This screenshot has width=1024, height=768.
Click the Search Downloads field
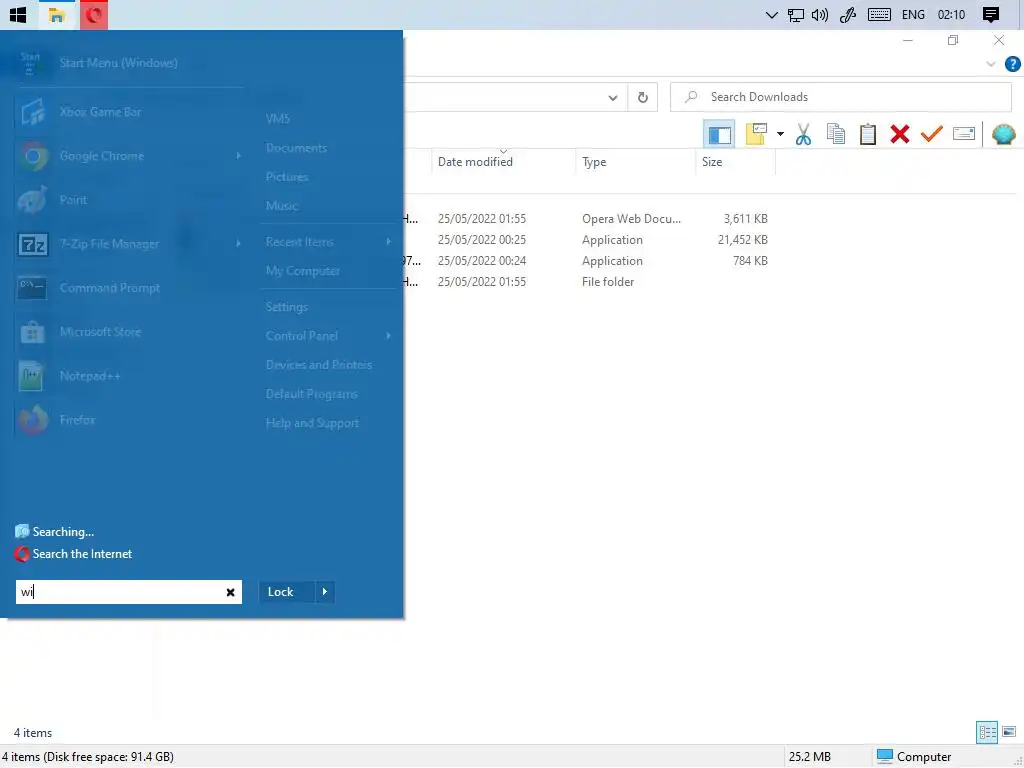[840, 97]
